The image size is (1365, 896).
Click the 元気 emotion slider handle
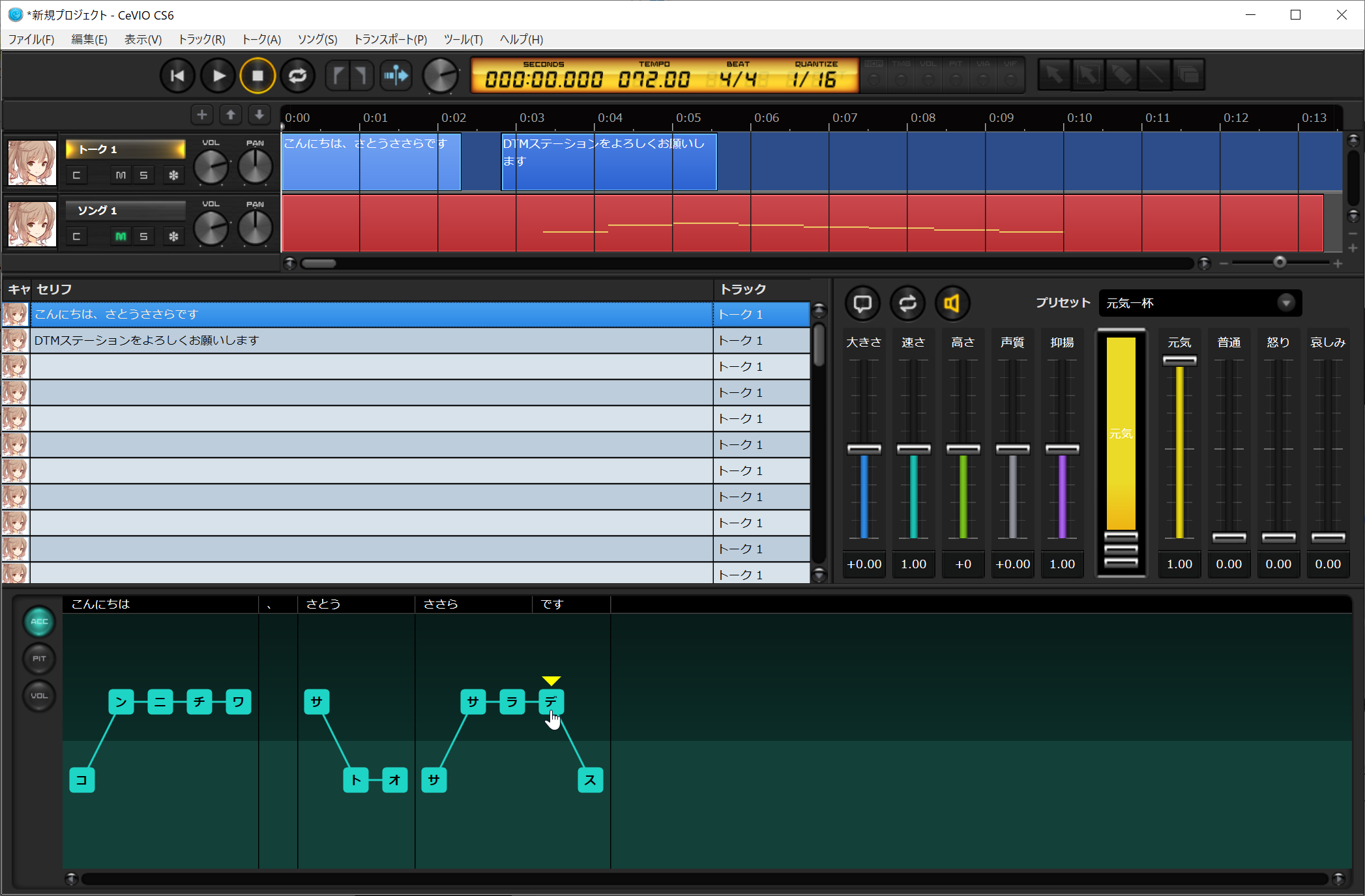point(1179,360)
